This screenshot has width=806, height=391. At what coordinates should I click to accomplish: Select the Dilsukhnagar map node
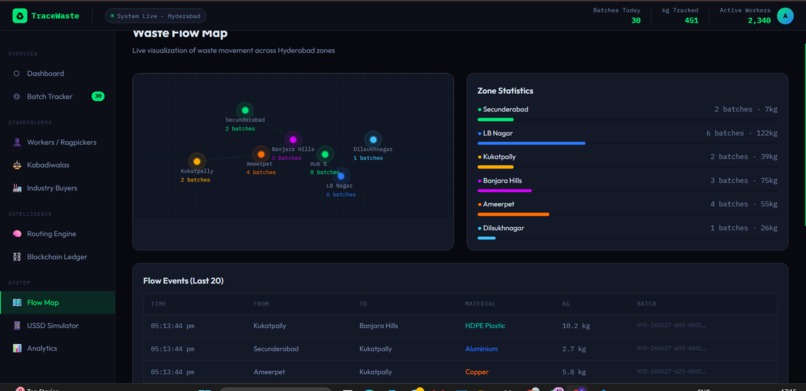[x=373, y=139]
